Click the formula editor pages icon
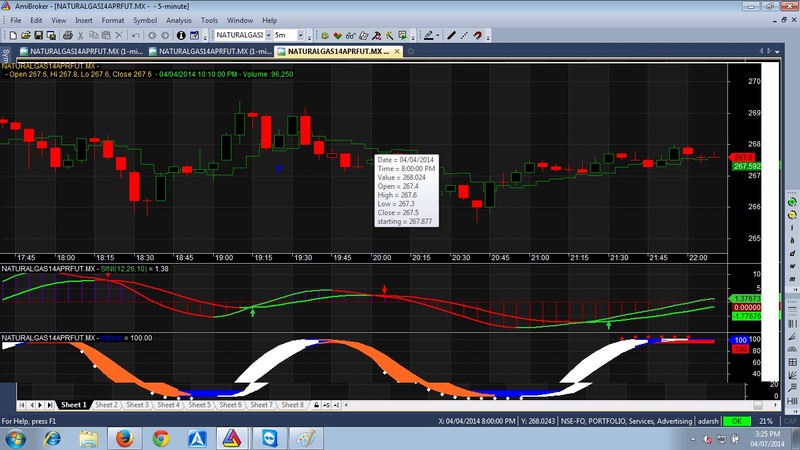Screen dimensions: 800x450 [363, 35]
